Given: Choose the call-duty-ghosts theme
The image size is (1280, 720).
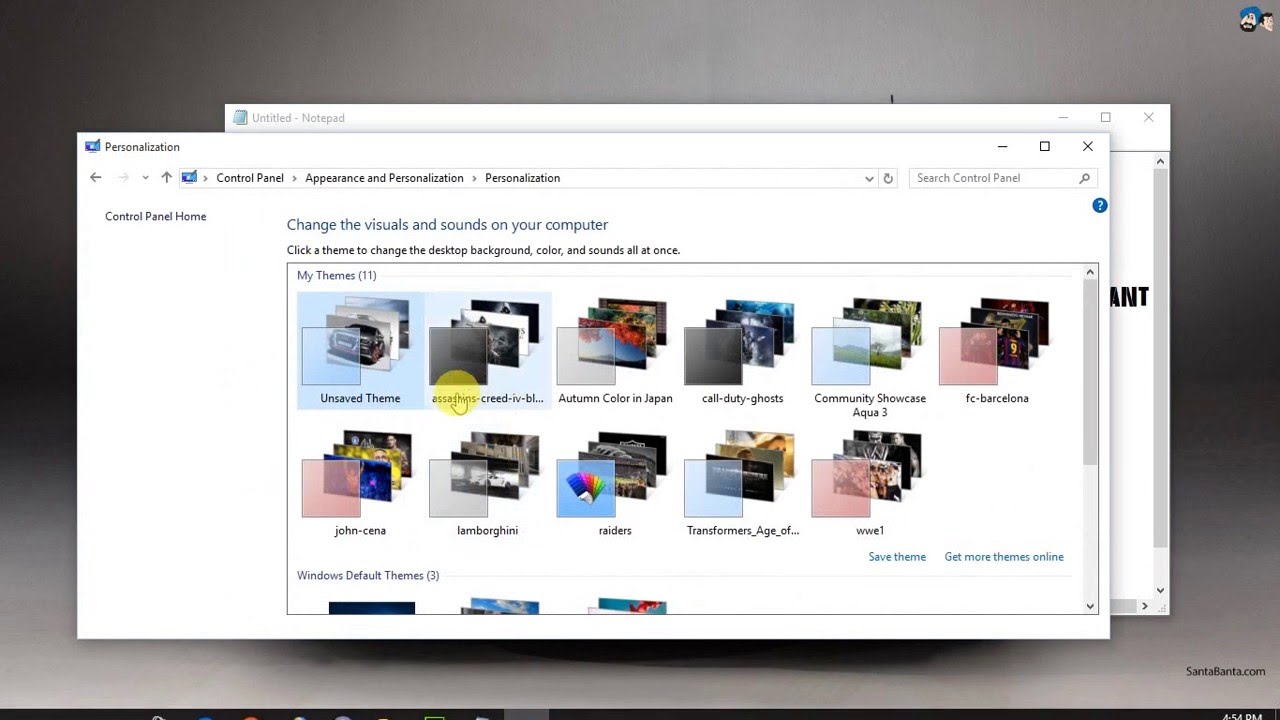Looking at the screenshot, I should 742,350.
